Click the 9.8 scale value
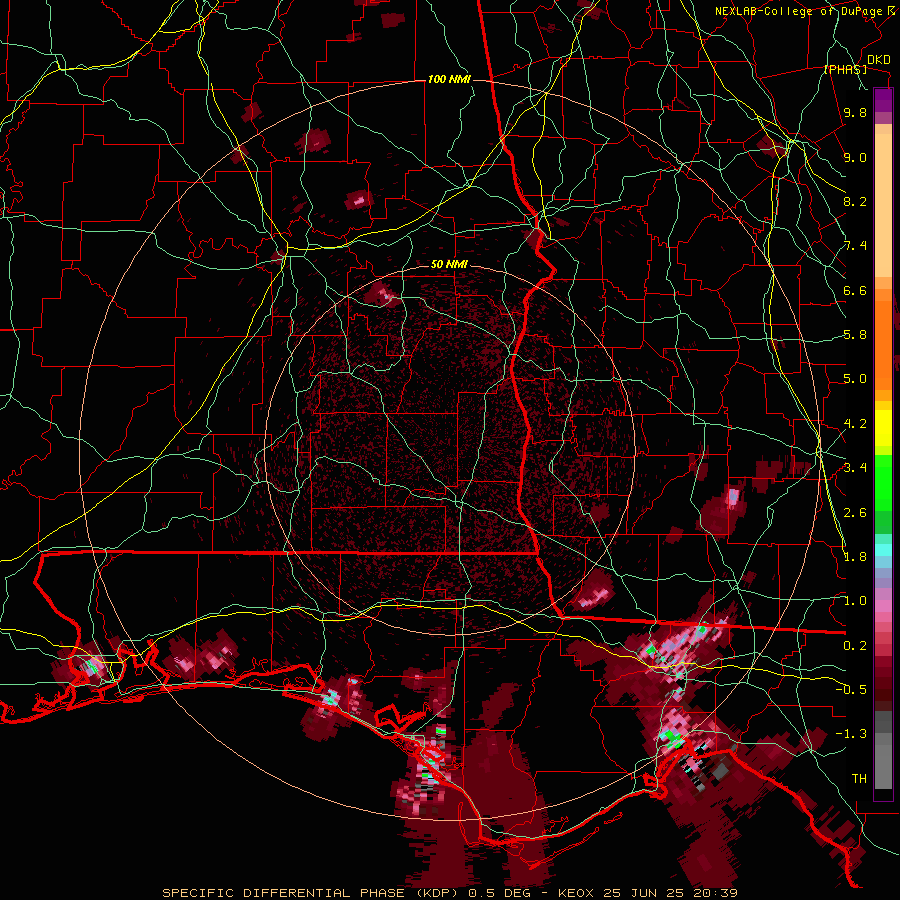This screenshot has width=900, height=900. click(x=855, y=113)
